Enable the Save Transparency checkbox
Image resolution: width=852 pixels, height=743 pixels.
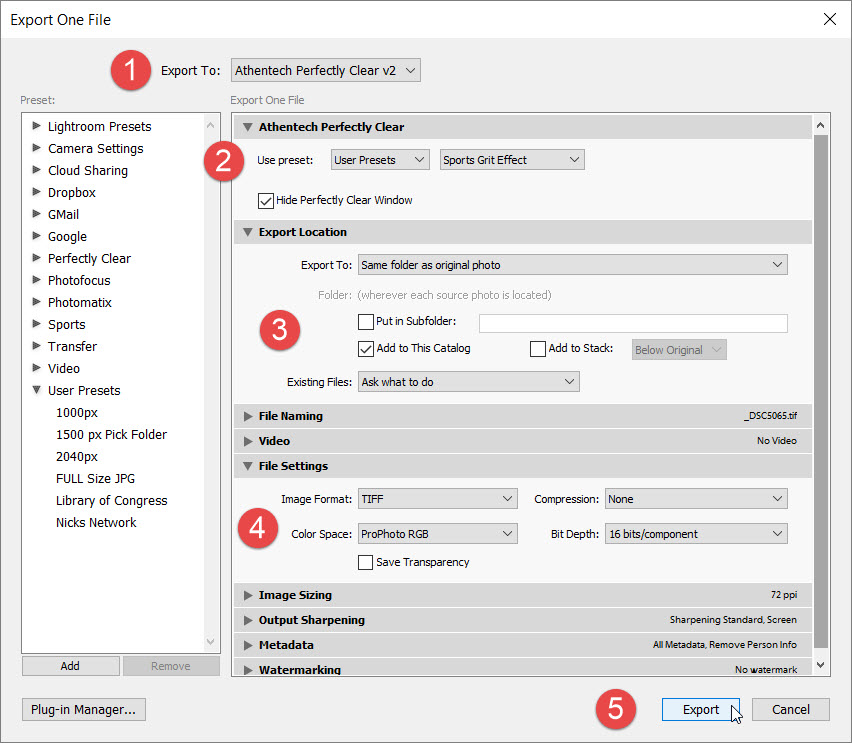[x=366, y=562]
